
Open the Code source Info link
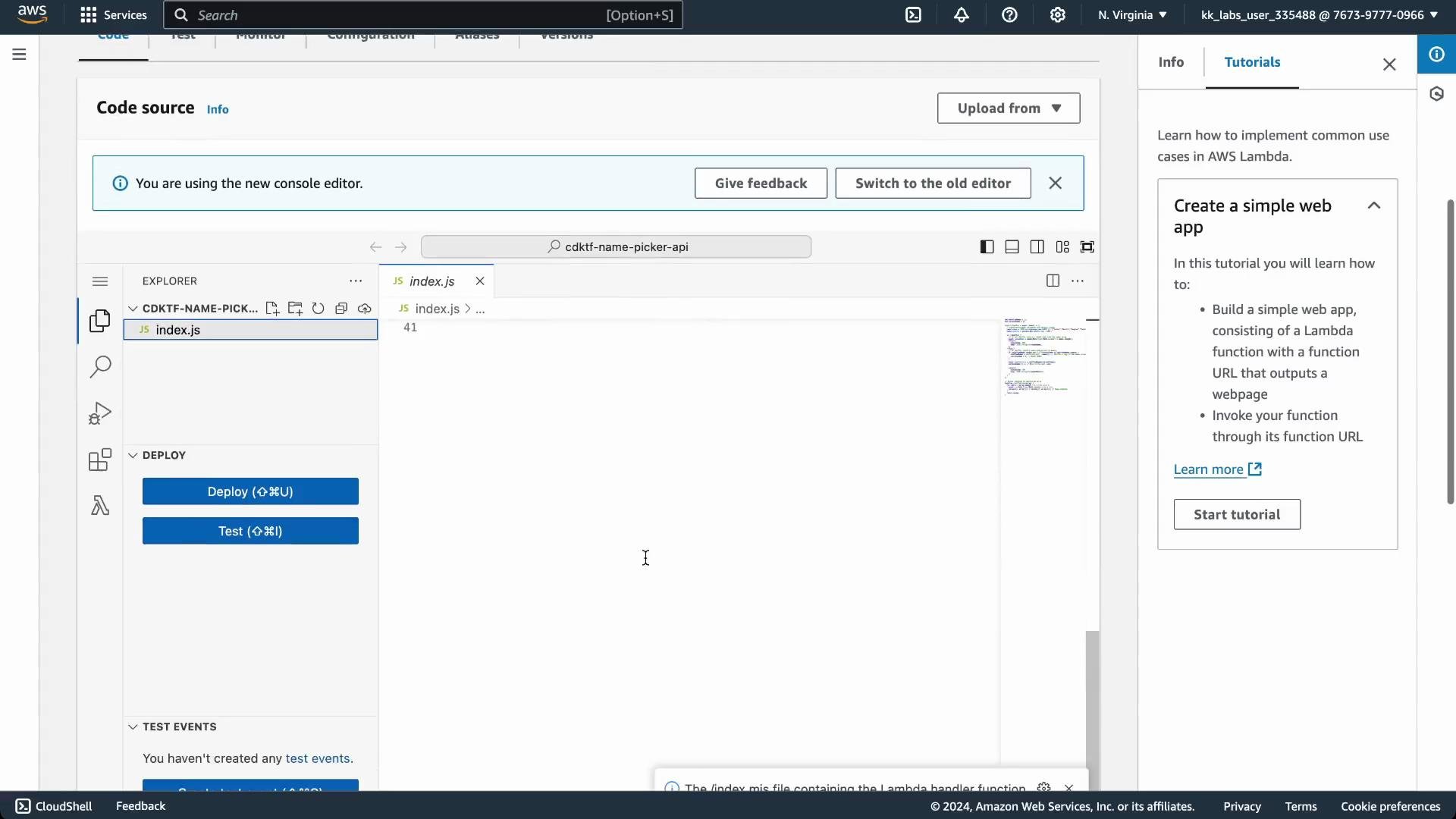tap(218, 109)
